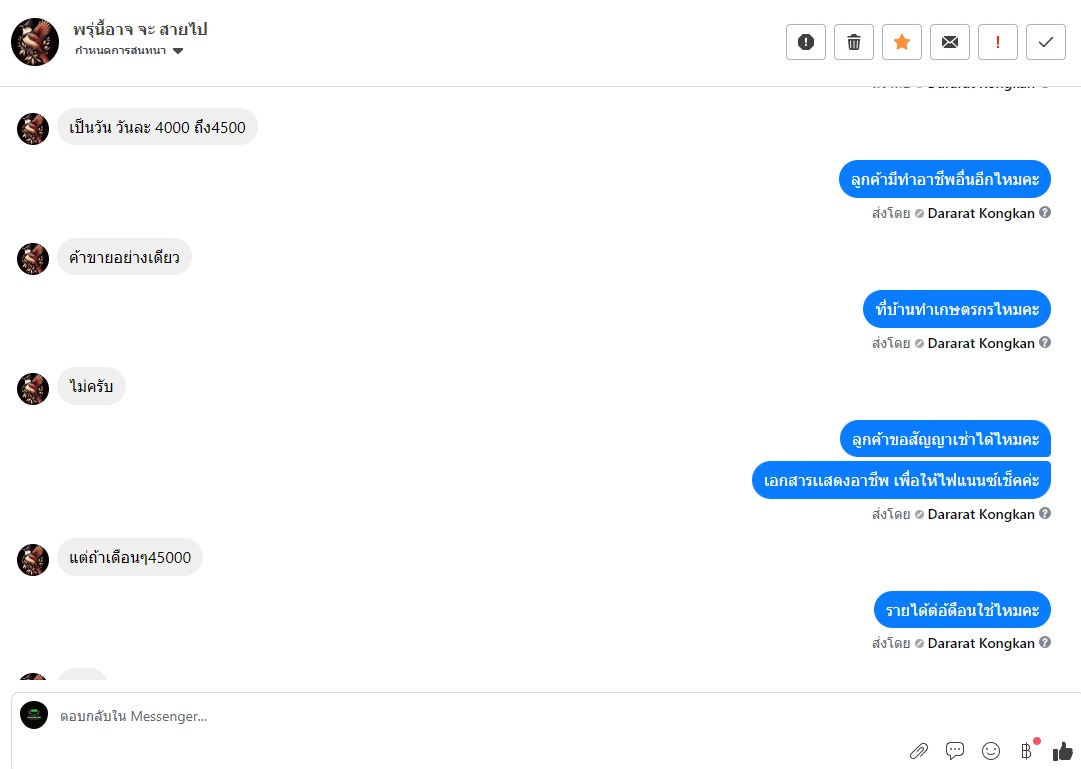Mark conversation done with checkmark button
Viewport: 1081px width, 769px height.
coord(1046,42)
